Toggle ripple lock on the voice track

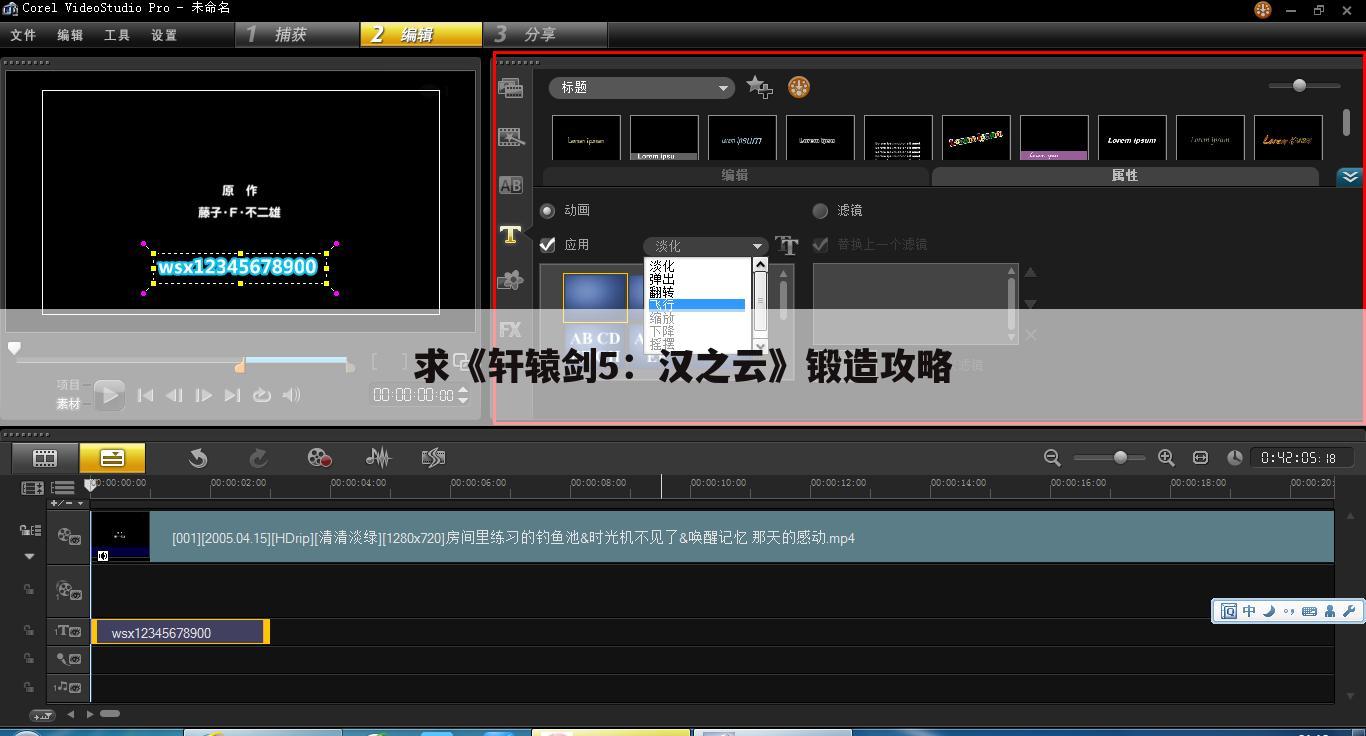click(x=29, y=659)
